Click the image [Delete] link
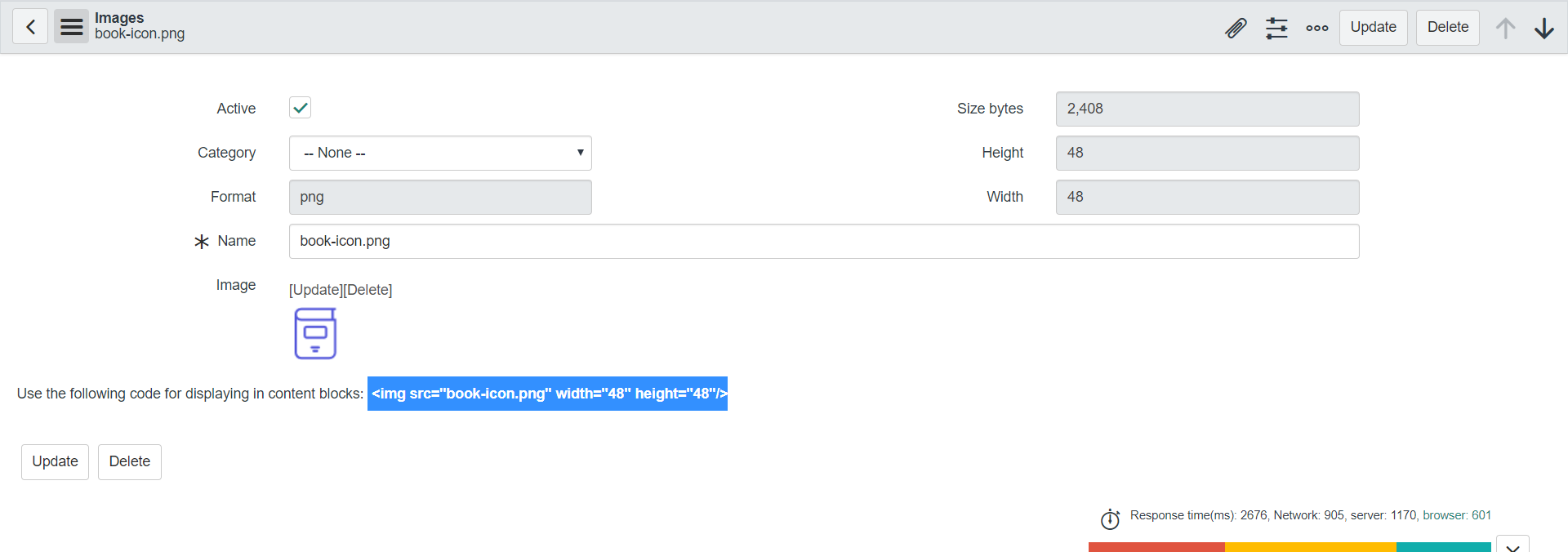1568x552 pixels. 367,290
